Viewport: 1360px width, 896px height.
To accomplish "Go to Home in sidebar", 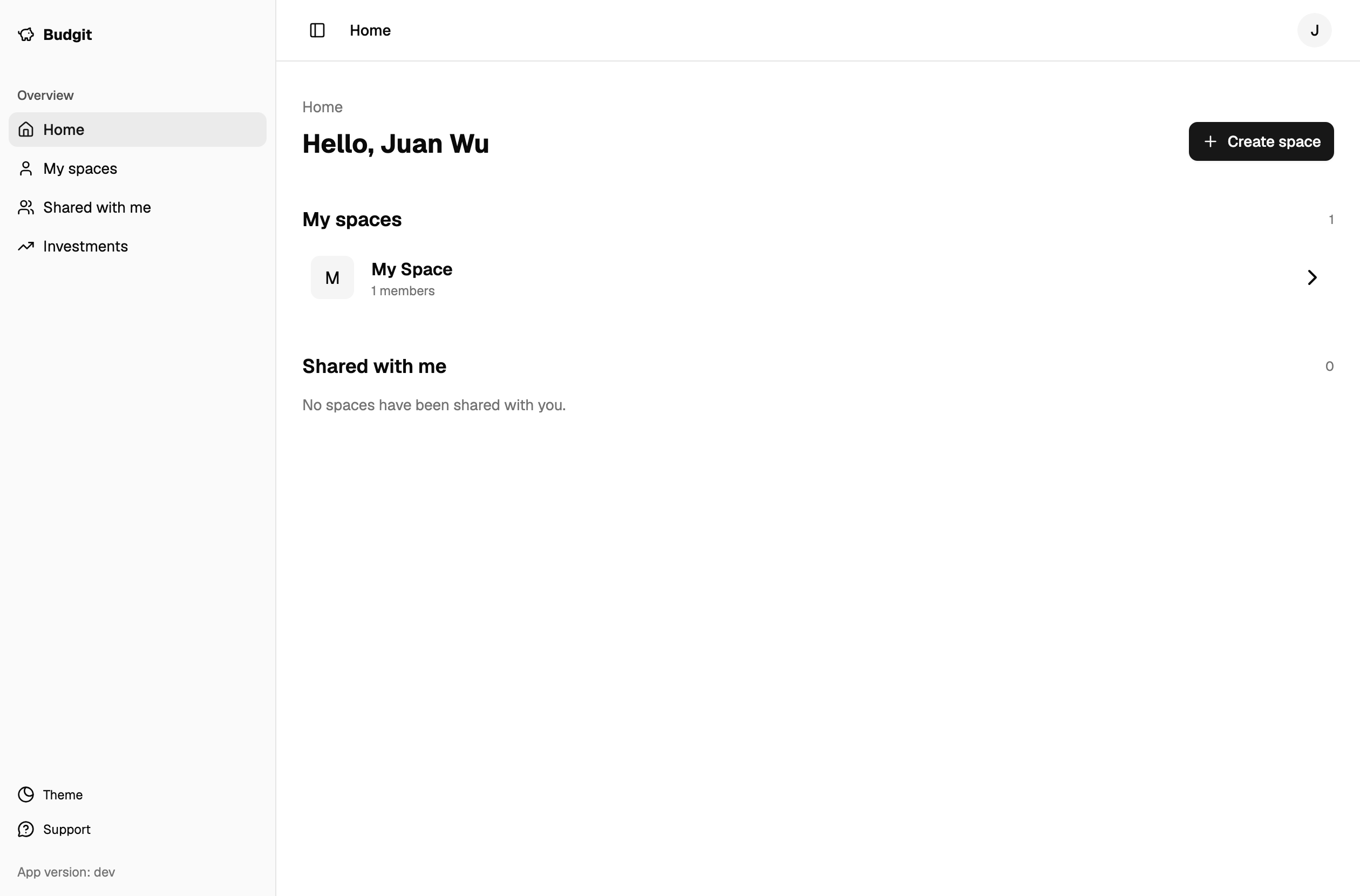I will (137, 130).
